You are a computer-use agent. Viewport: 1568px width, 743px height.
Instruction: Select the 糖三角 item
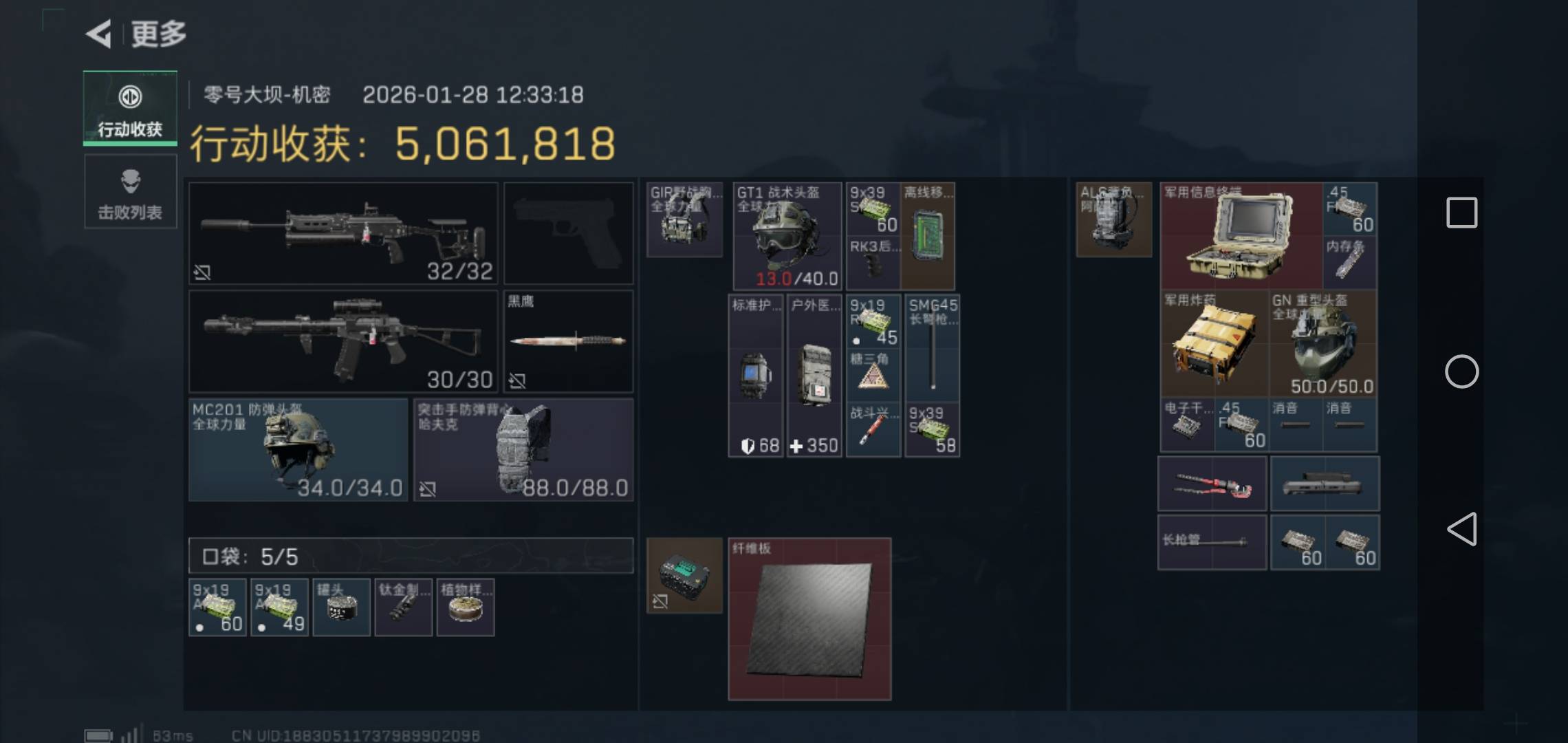(x=873, y=376)
